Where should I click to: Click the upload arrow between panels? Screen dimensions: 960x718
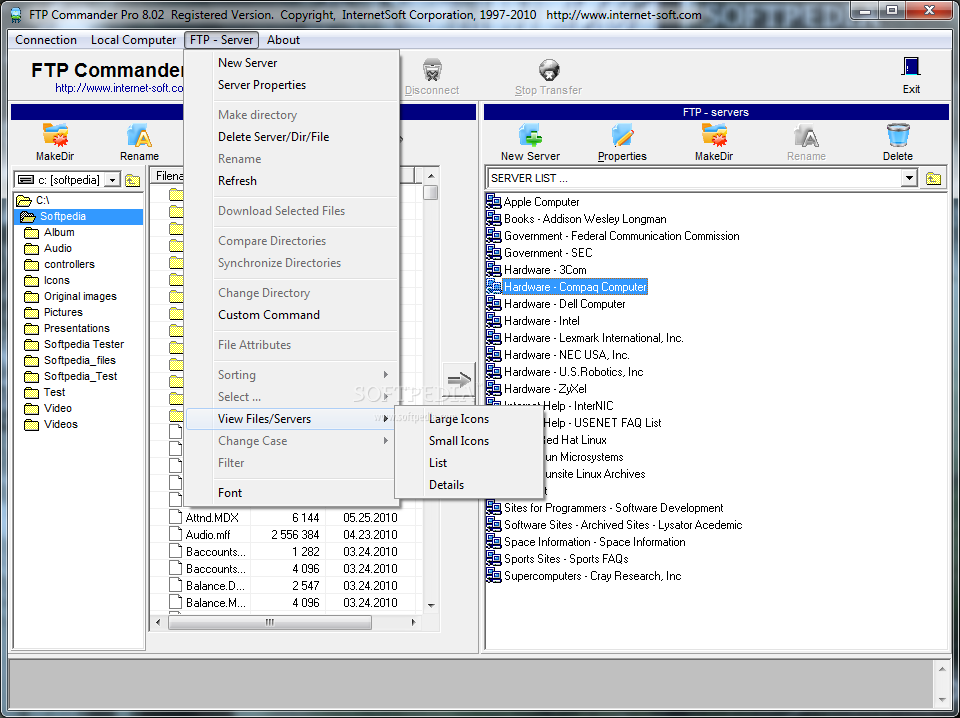point(459,380)
